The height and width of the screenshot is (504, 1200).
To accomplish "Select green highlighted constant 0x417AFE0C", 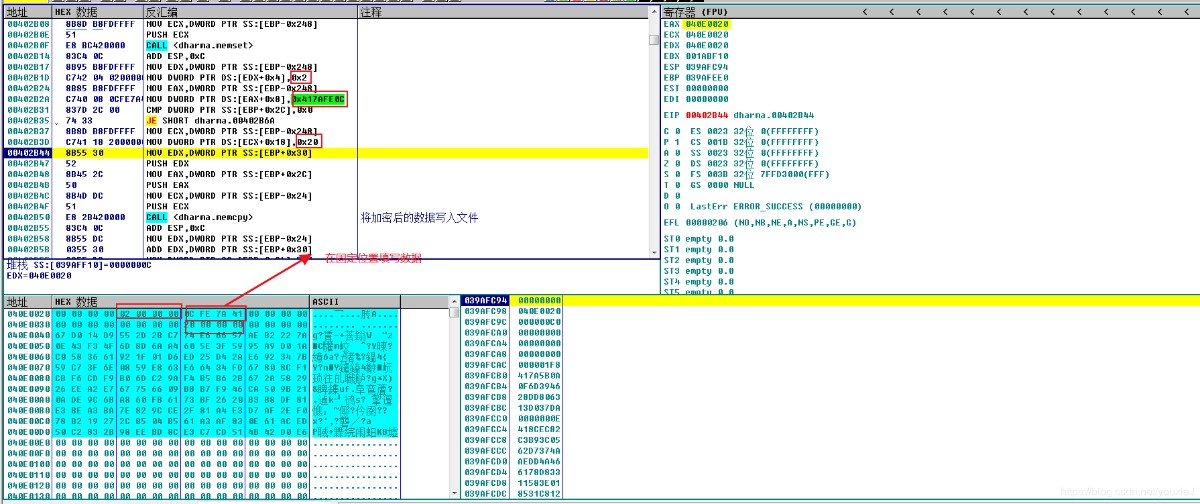I will point(318,99).
